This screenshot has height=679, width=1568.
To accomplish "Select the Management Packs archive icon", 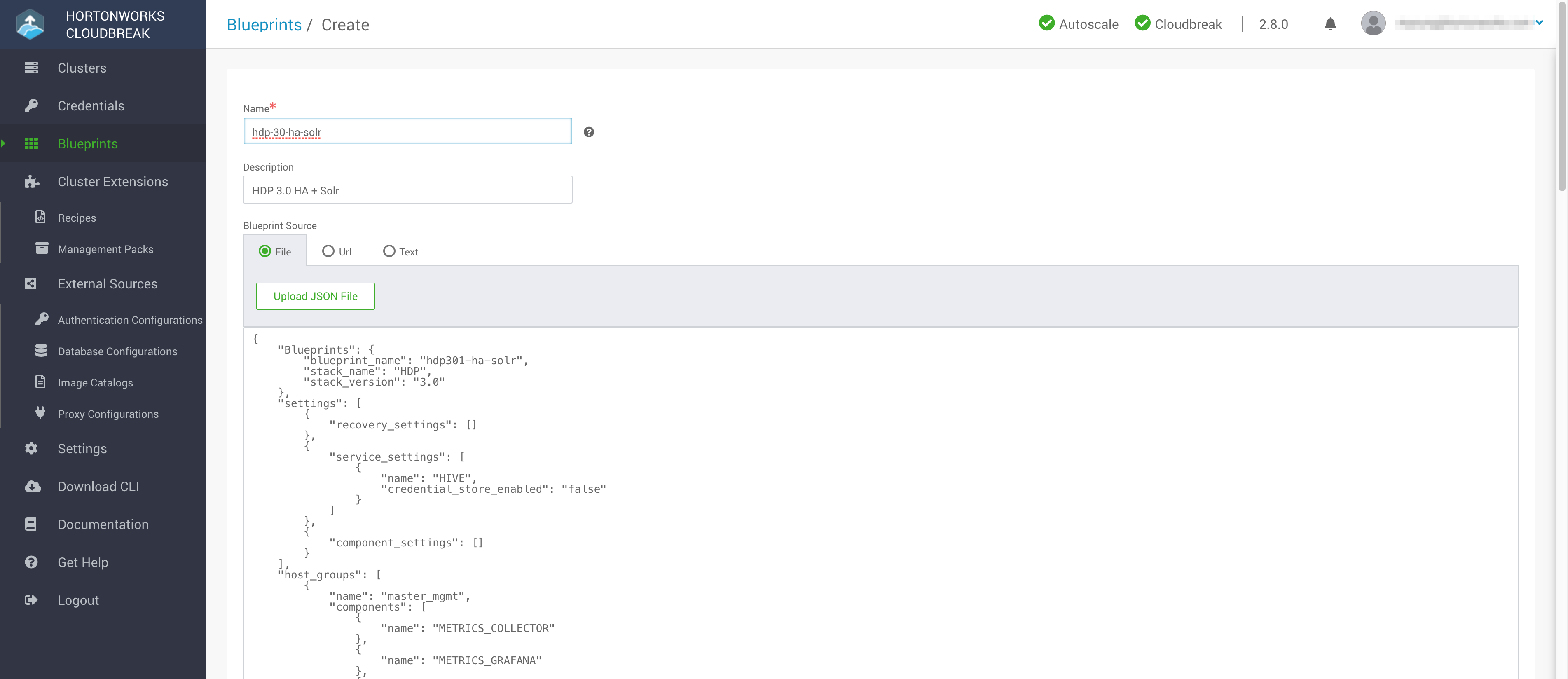I will 41,248.
